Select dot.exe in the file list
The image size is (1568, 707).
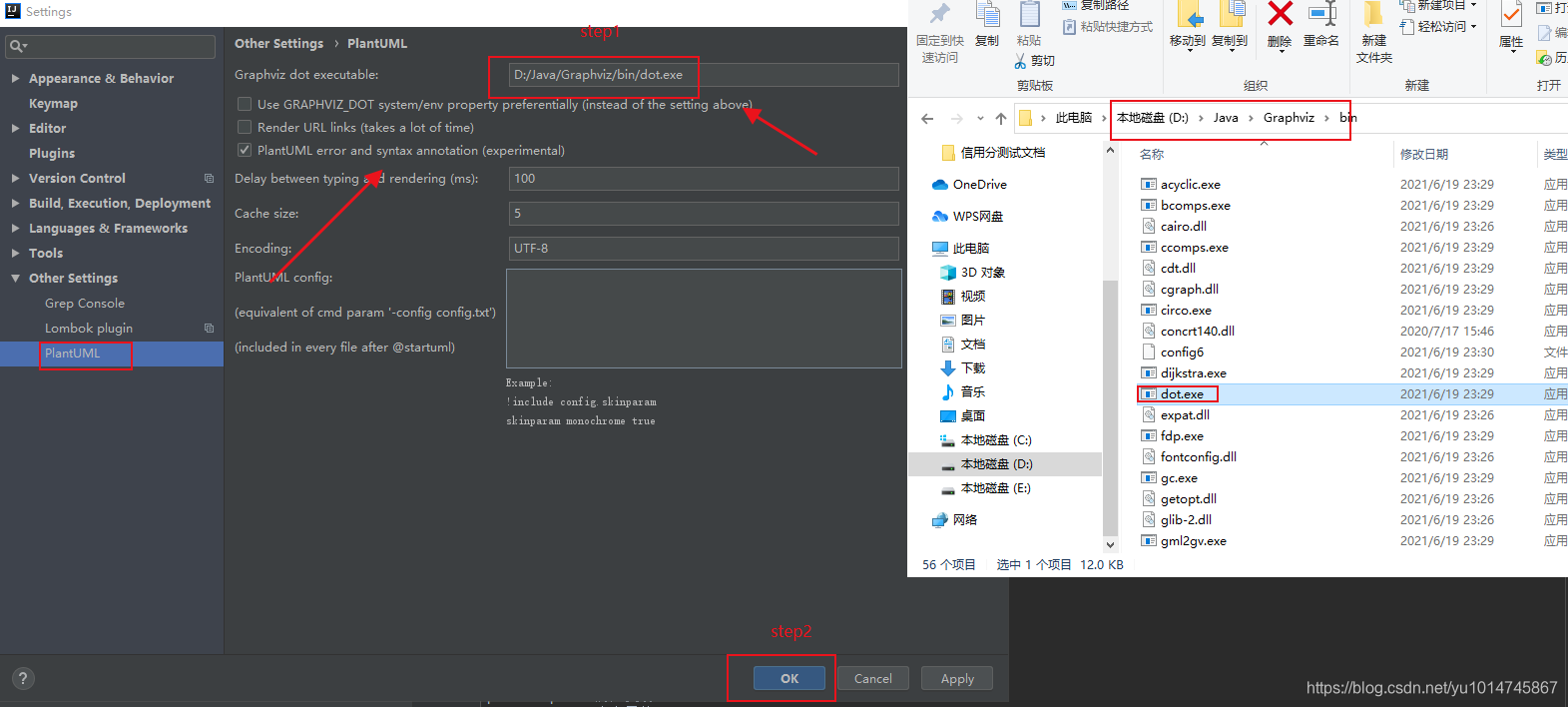point(1182,394)
